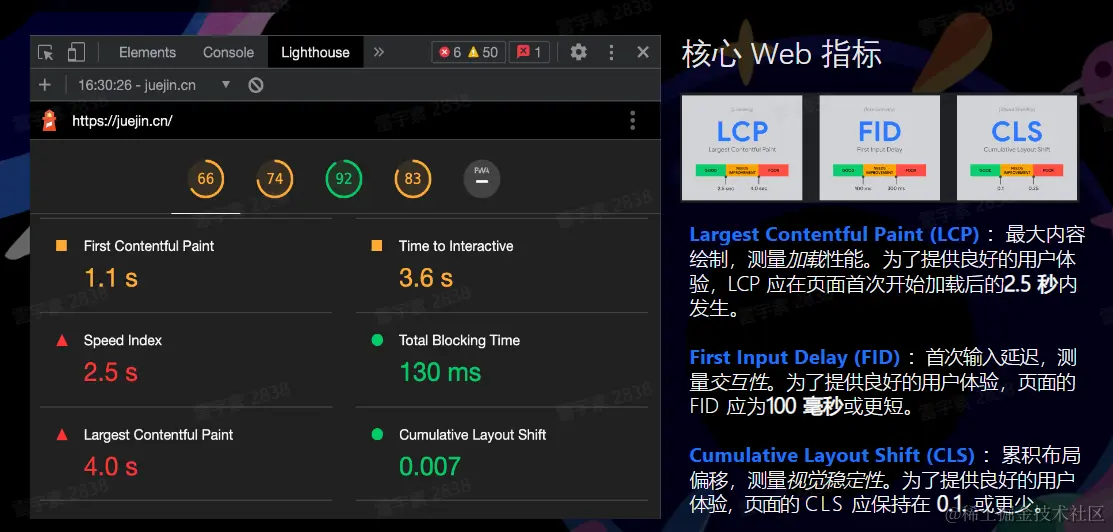The image size is (1113, 532).
Task: Click the Speed Index metric label
Action: click(123, 341)
